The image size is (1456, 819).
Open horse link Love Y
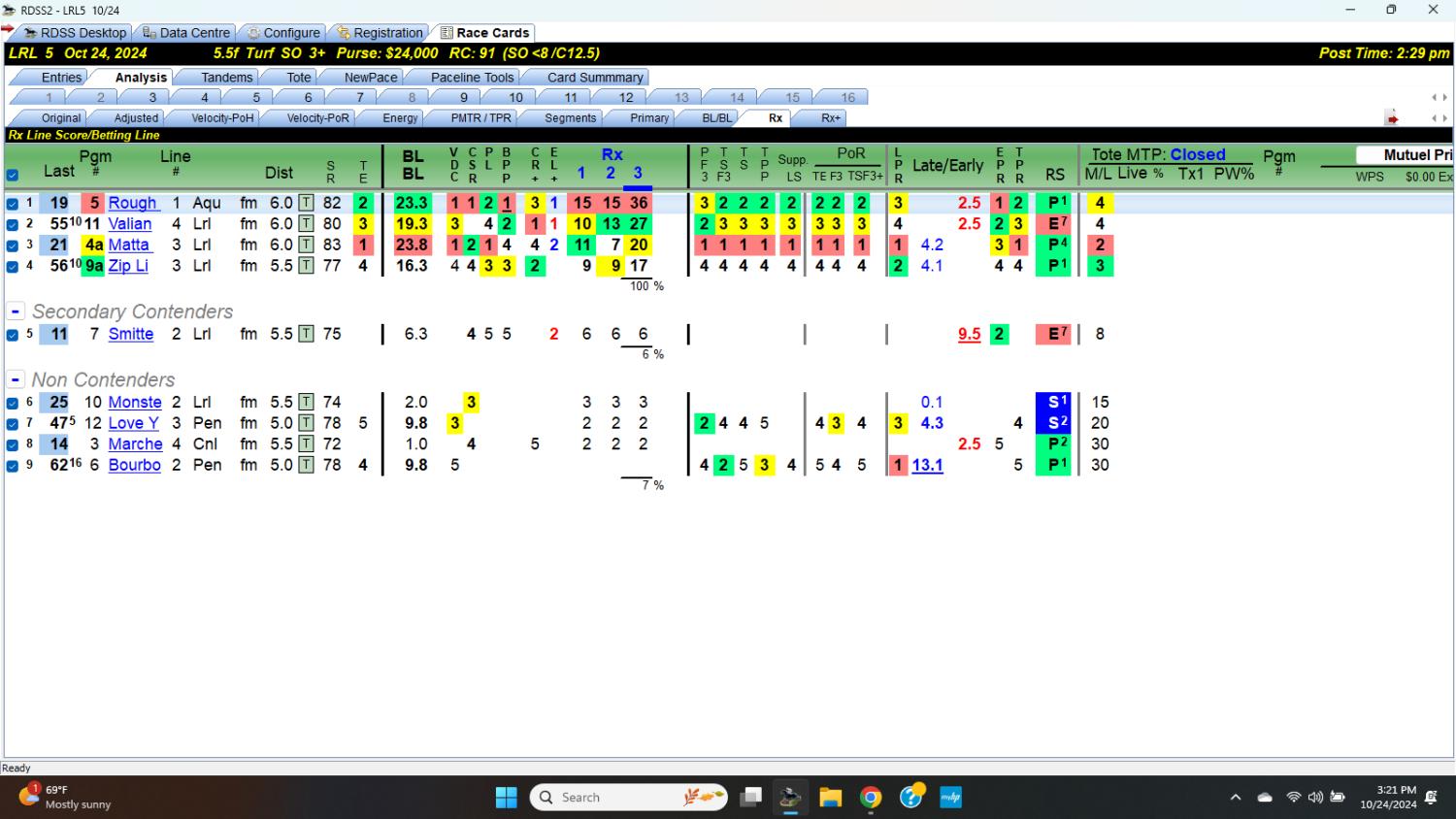coord(133,423)
